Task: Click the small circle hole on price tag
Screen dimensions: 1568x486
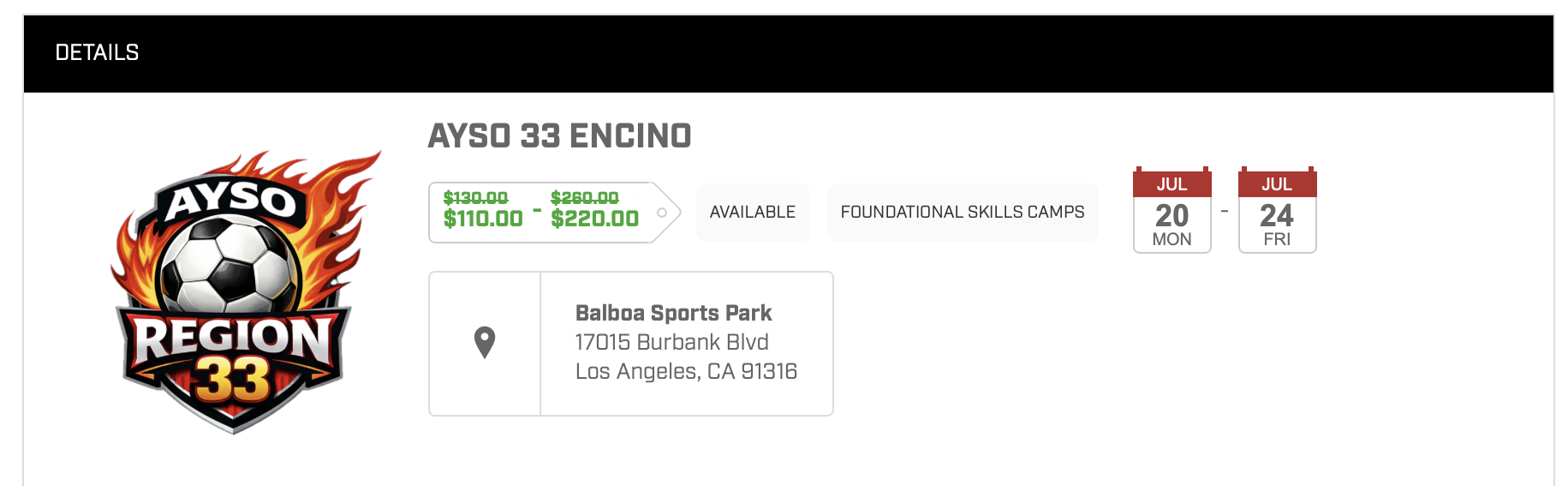Action: pos(662,213)
